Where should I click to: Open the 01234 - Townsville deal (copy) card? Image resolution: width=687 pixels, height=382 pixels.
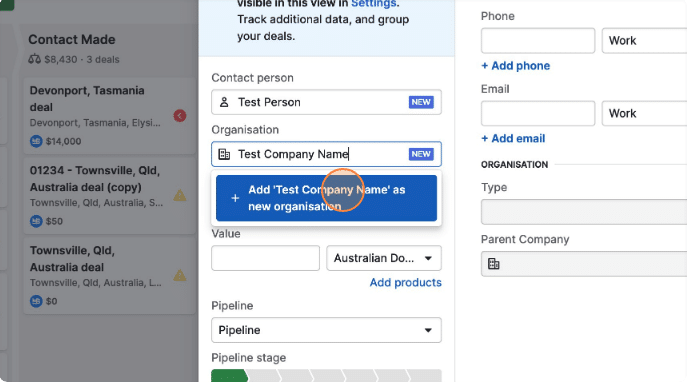pos(110,195)
